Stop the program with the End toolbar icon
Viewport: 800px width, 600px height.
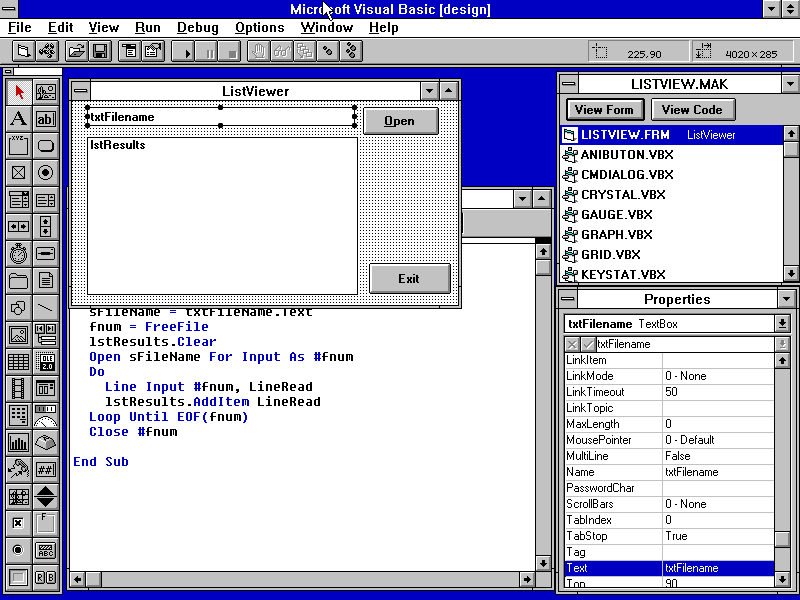tap(231, 51)
